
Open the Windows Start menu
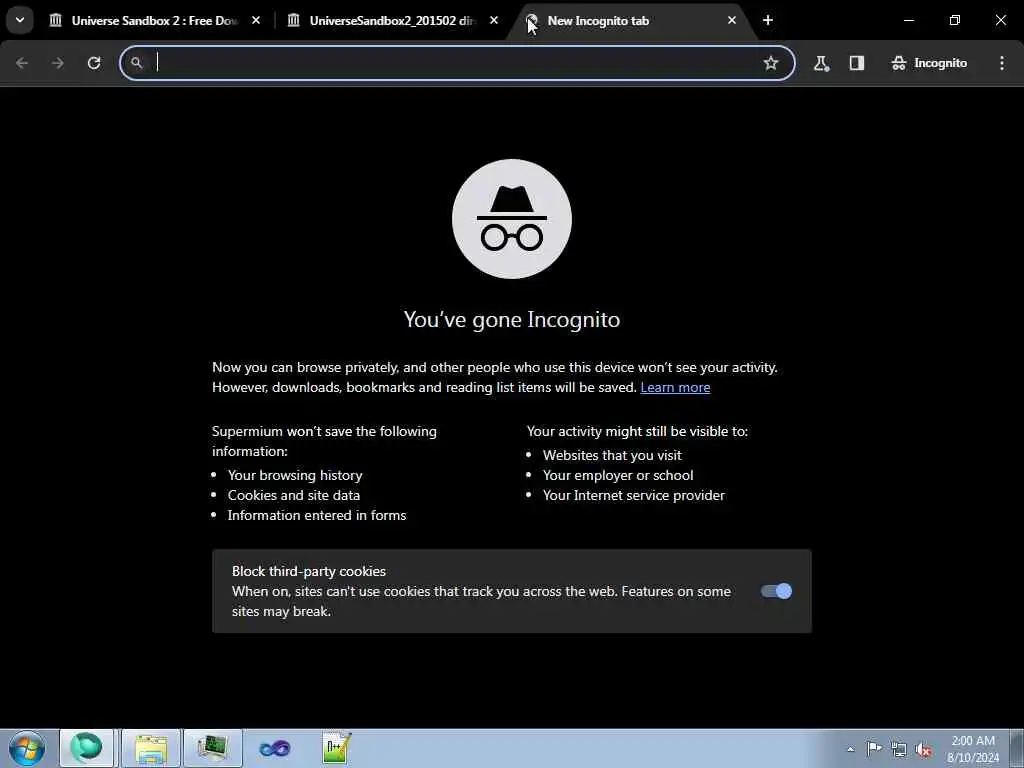[27, 748]
